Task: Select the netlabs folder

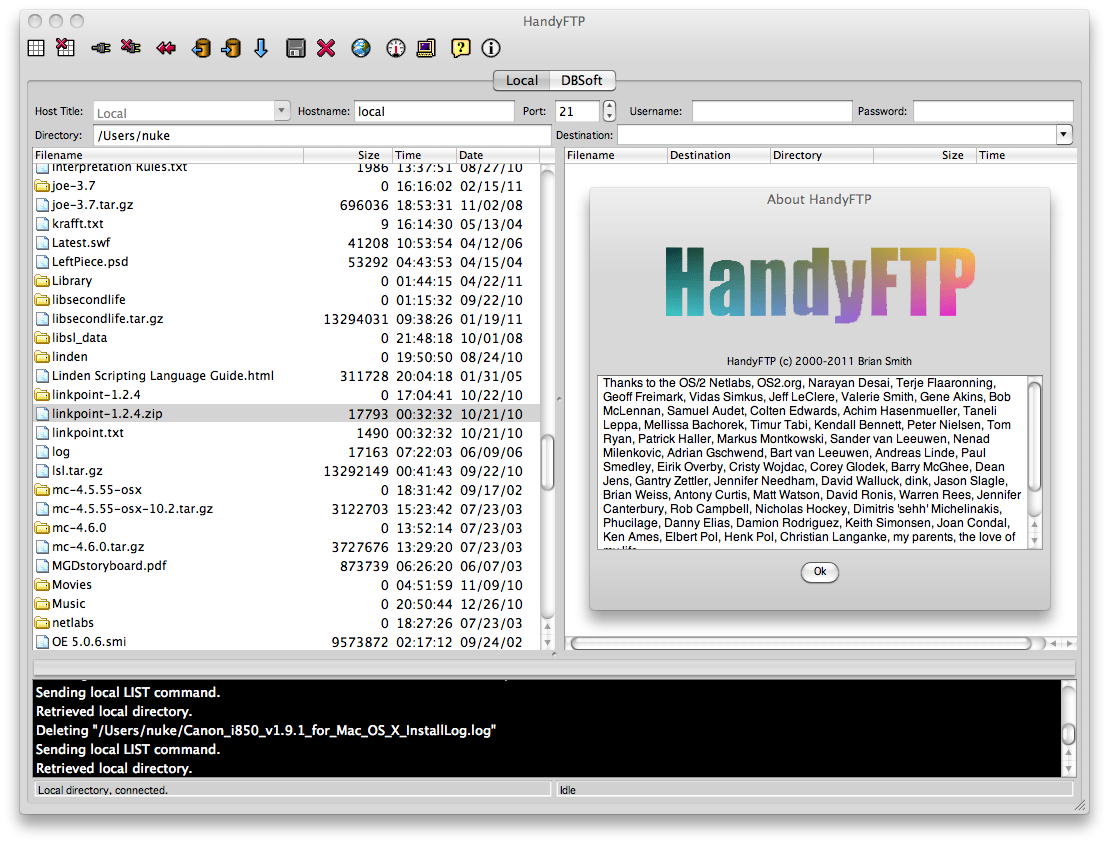Action: [x=73, y=623]
